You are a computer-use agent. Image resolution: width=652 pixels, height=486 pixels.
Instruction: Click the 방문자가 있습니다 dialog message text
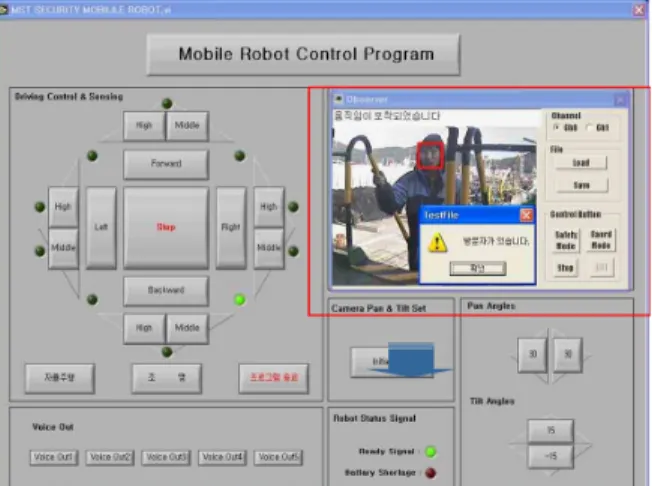coord(496,241)
